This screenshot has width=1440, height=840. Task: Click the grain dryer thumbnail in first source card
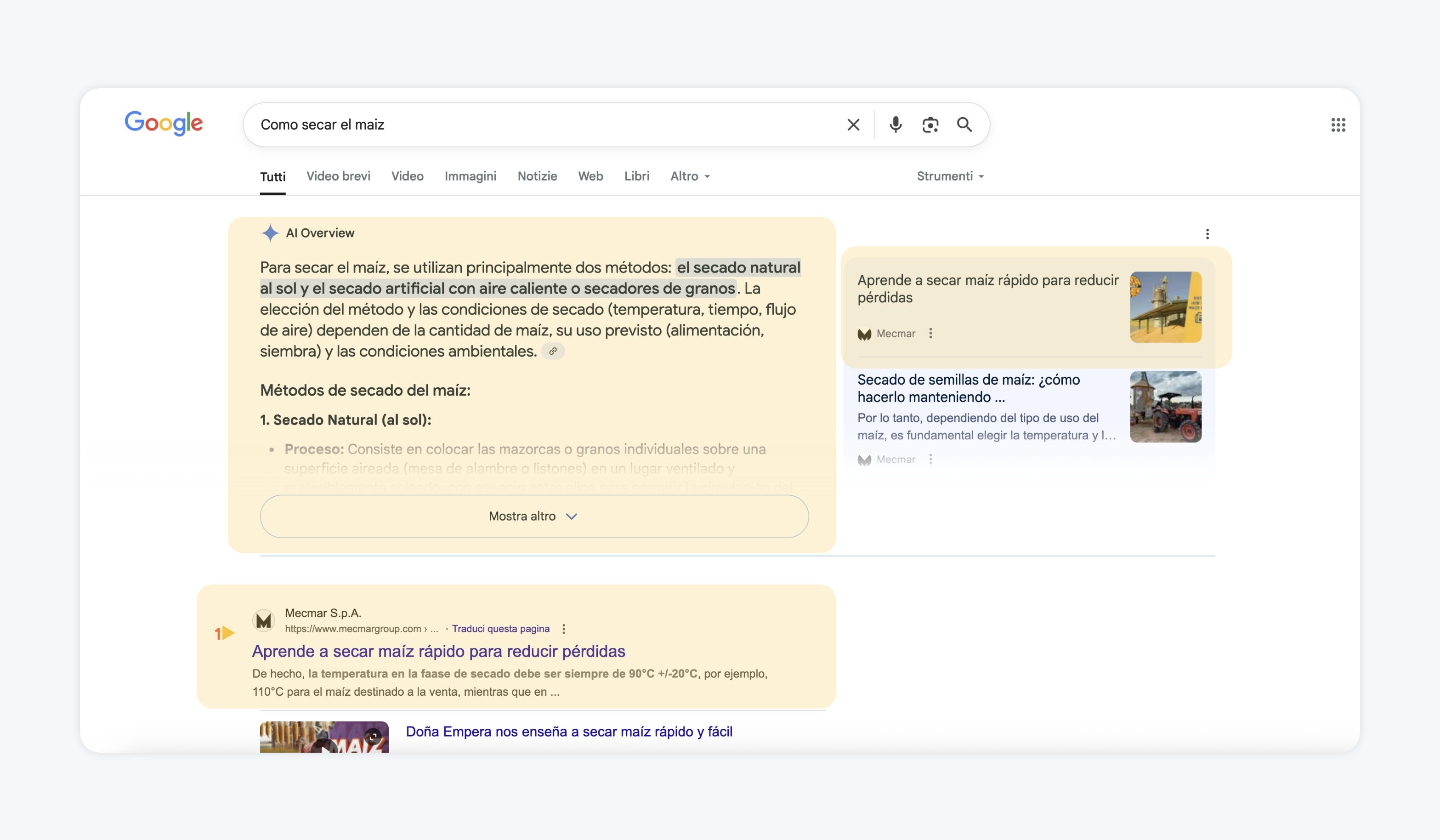(1166, 307)
